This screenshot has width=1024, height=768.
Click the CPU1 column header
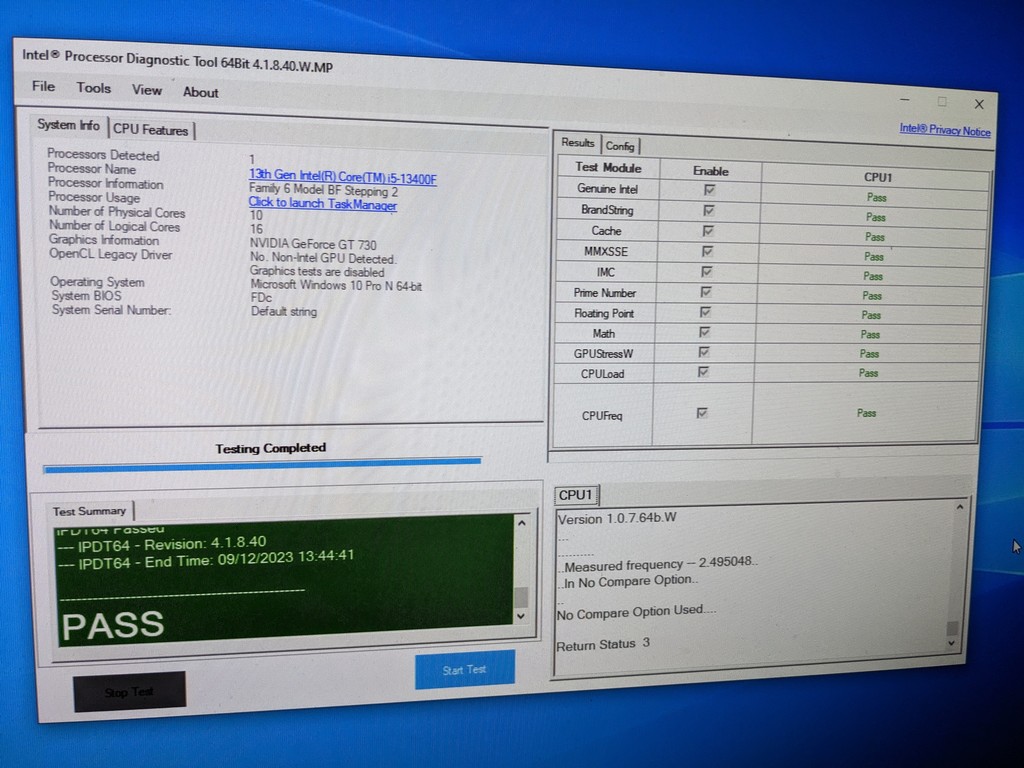click(877, 177)
